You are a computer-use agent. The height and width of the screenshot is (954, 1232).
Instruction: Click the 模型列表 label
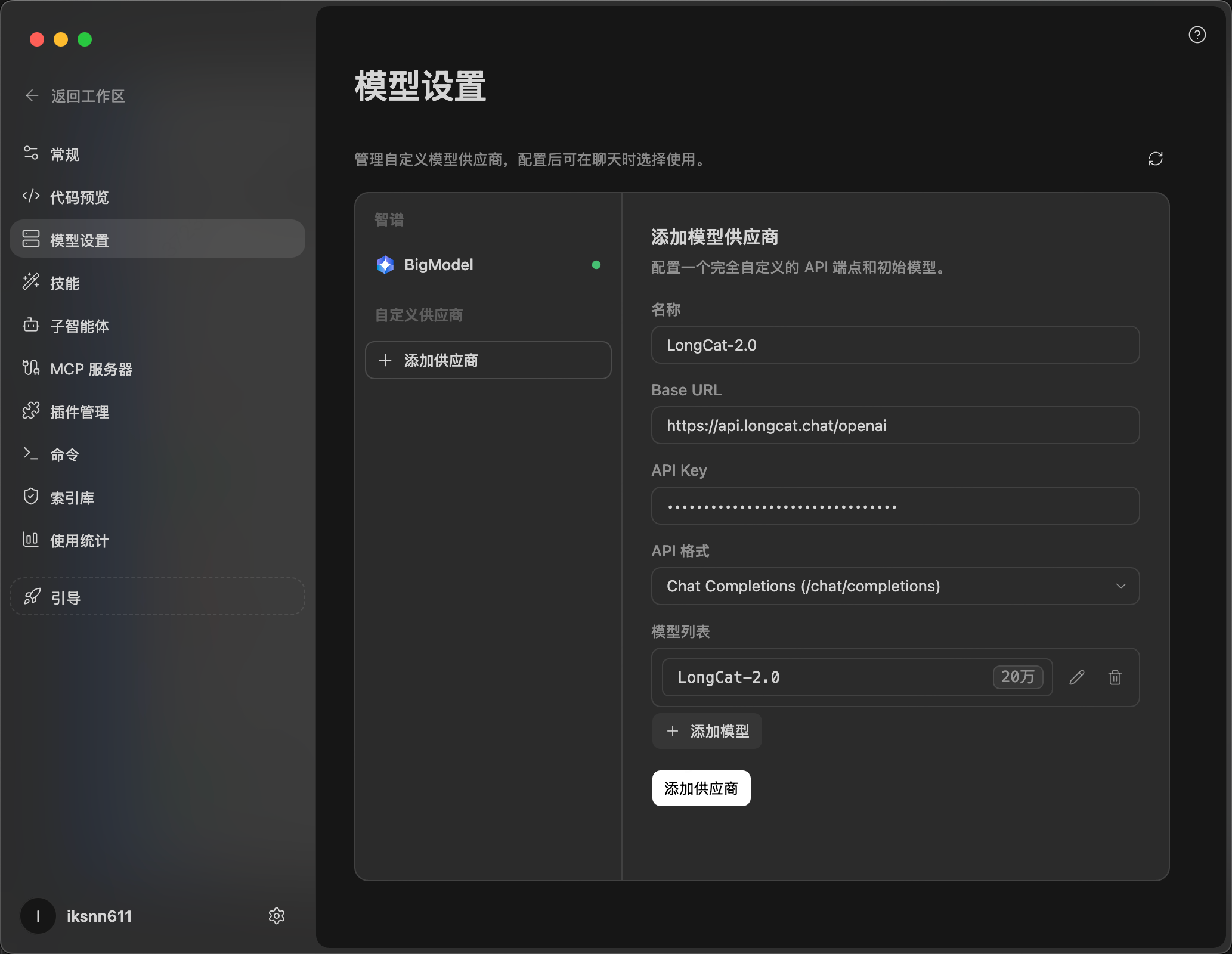pyautogui.click(x=680, y=631)
